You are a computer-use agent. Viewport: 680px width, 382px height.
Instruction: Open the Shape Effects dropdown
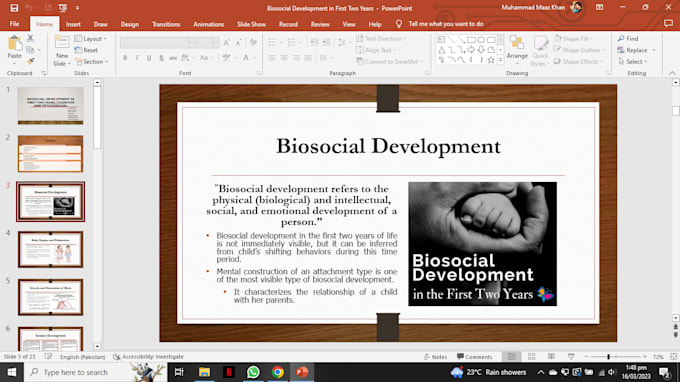pyautogui.click(x=579, y=62)
